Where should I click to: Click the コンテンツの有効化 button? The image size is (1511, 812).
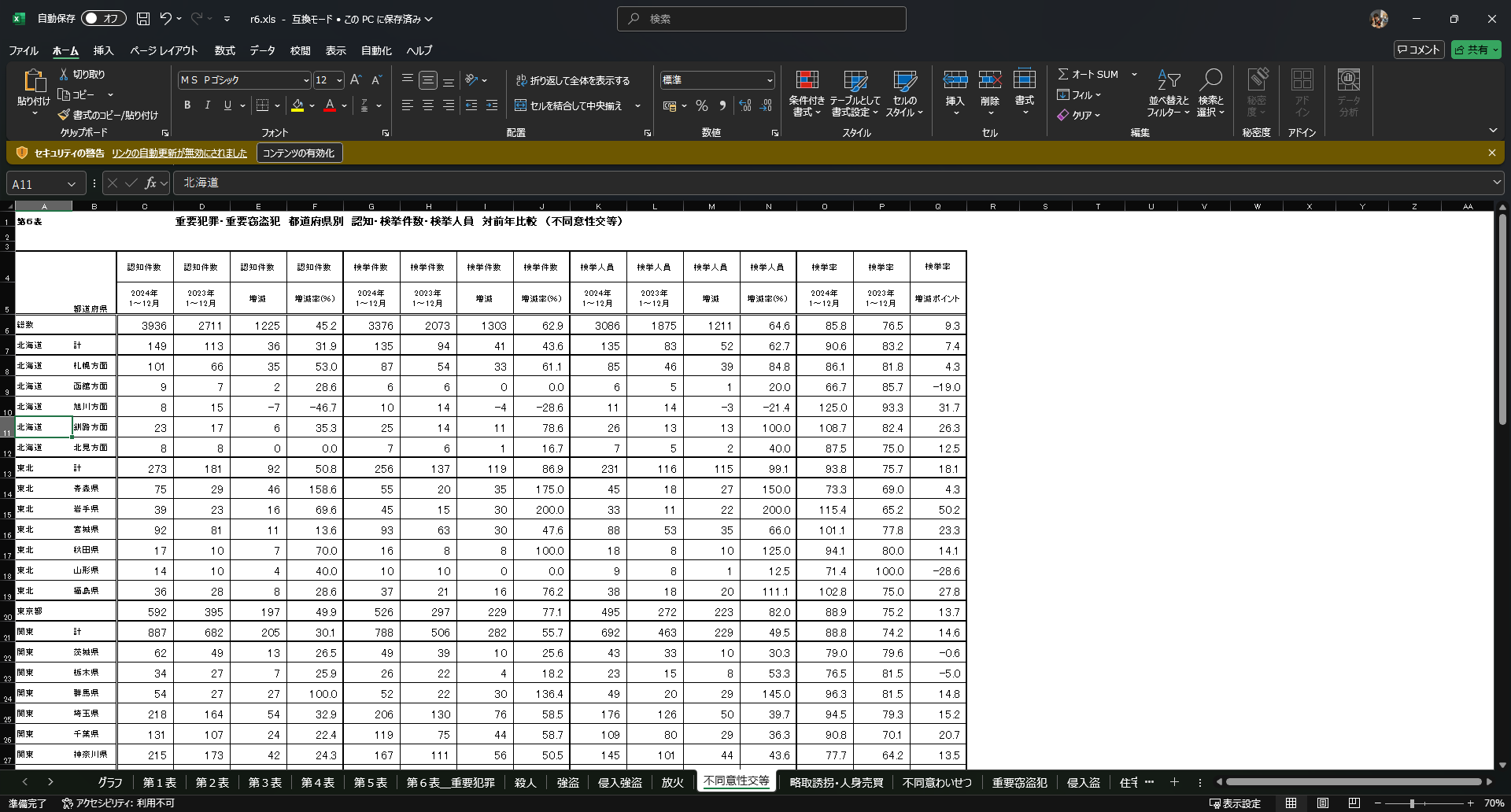(298, 153)
